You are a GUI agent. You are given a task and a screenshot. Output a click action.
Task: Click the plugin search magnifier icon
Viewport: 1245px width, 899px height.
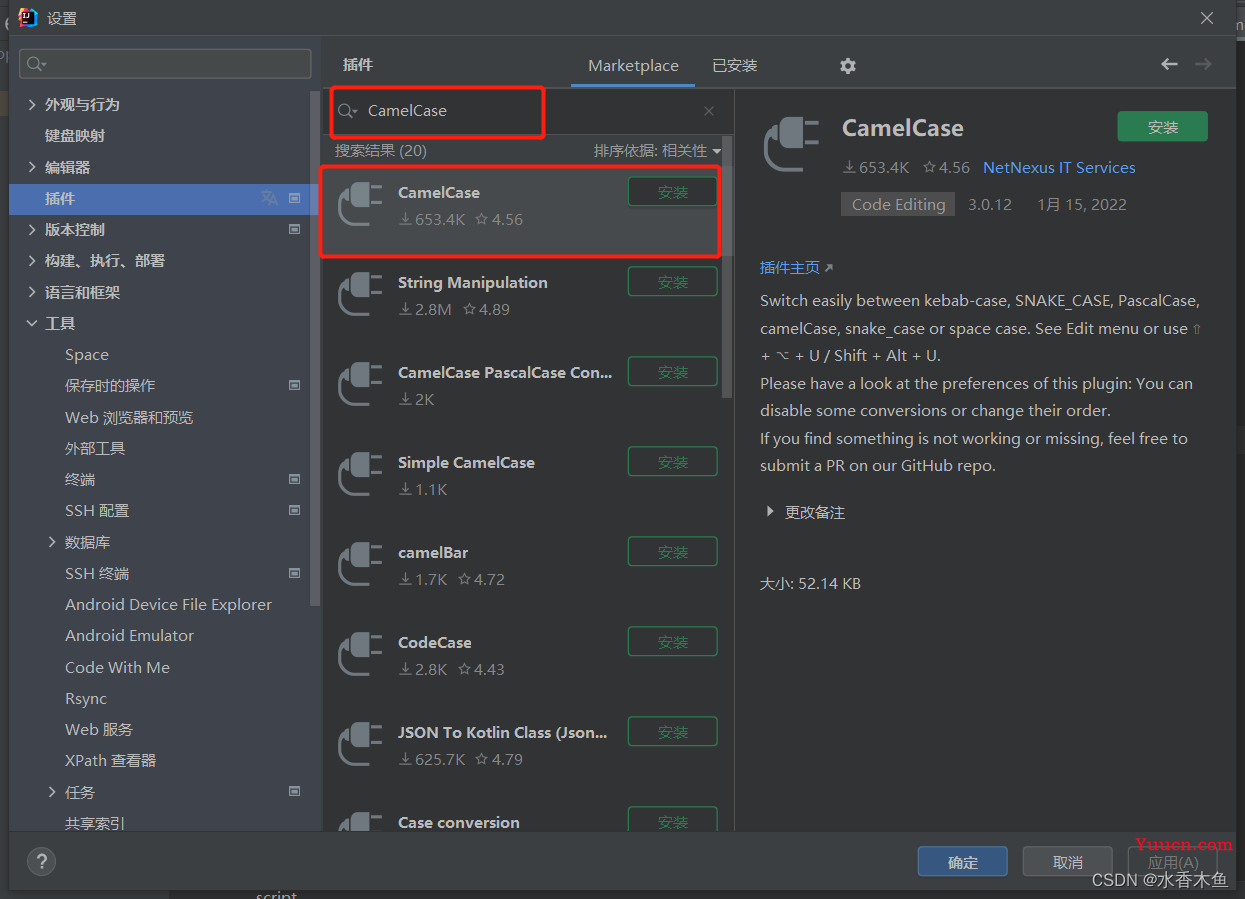tap(346, 111)
